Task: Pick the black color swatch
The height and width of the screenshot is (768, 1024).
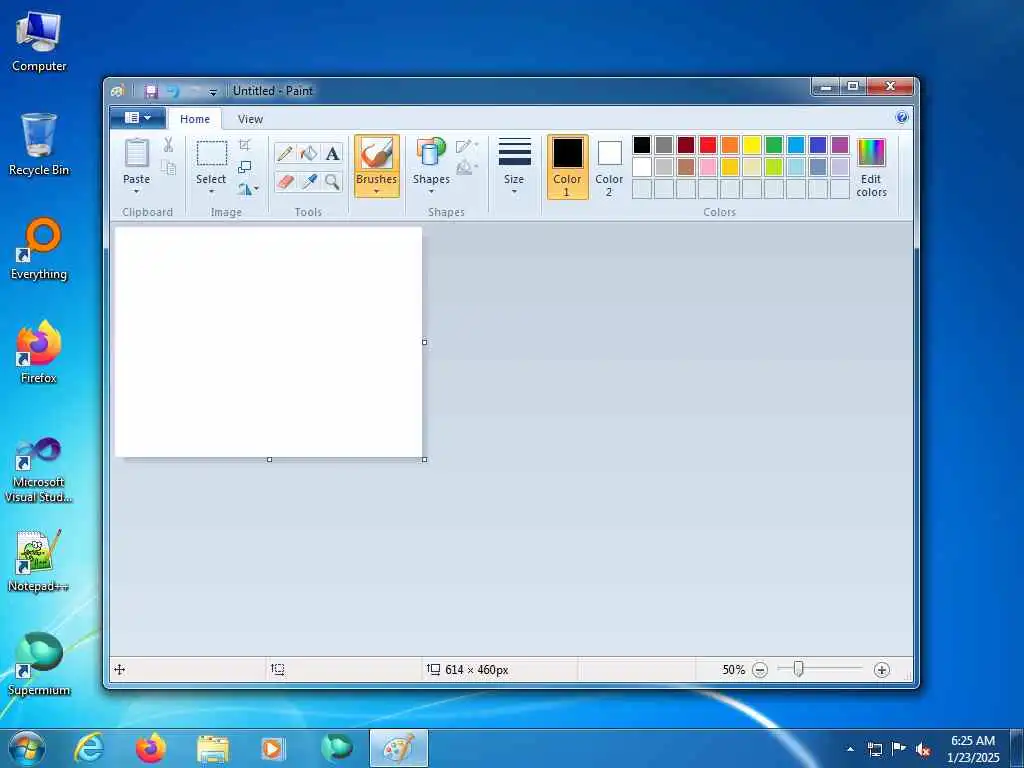Action: (642, 145)
